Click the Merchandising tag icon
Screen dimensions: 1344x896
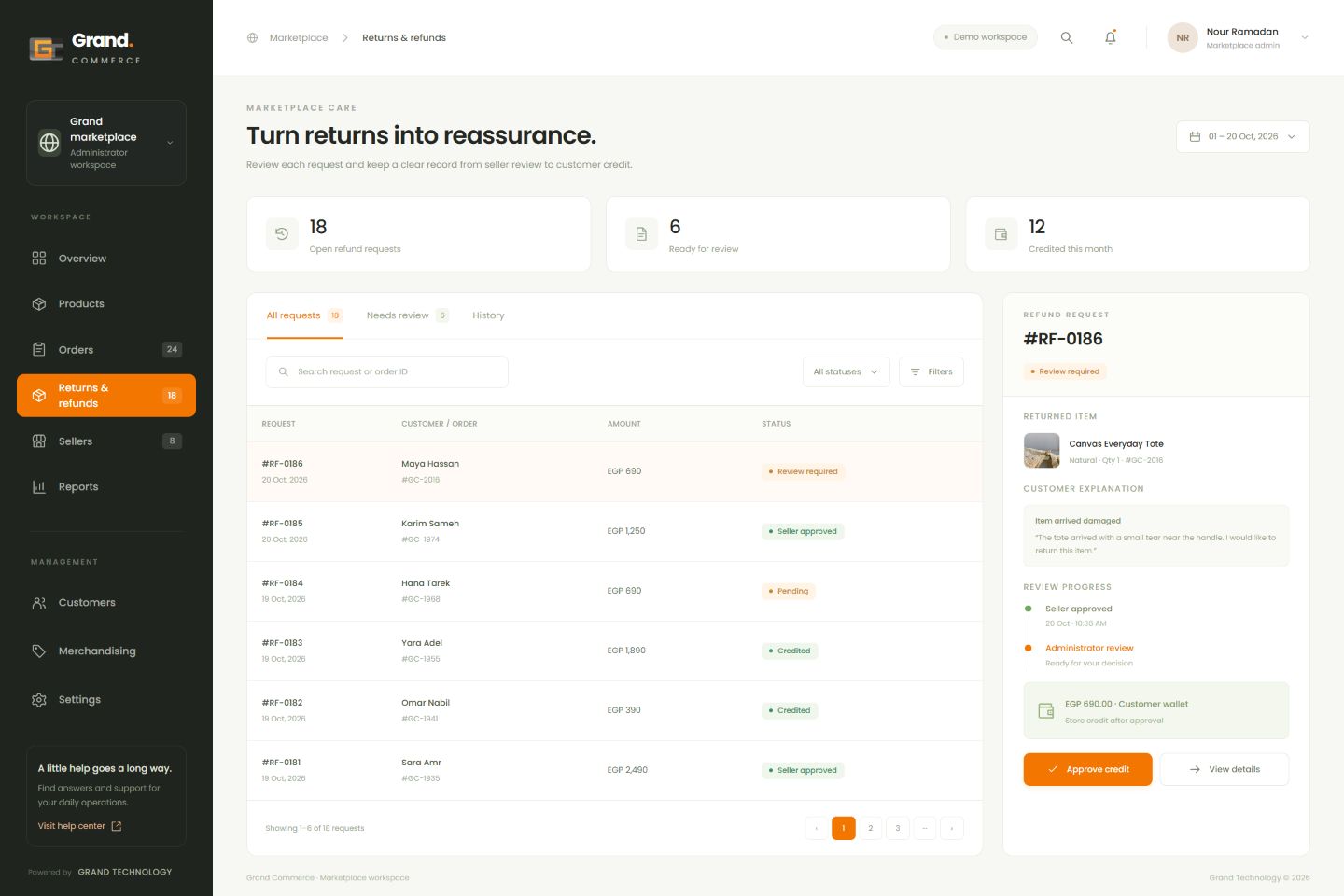pos(39,651)
